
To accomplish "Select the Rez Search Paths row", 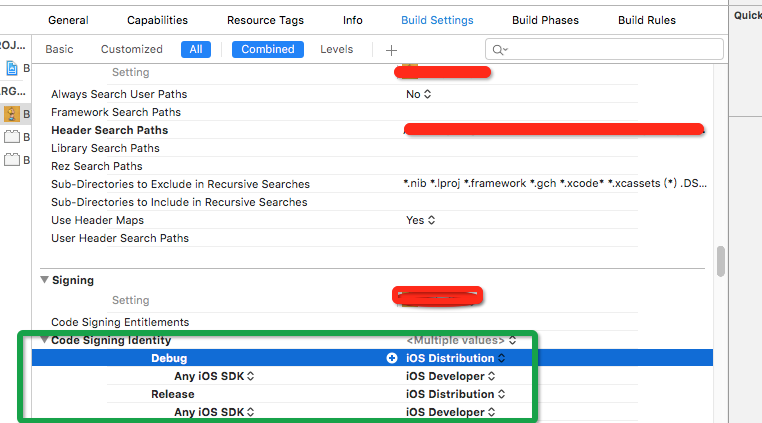I will pos(97,166).
